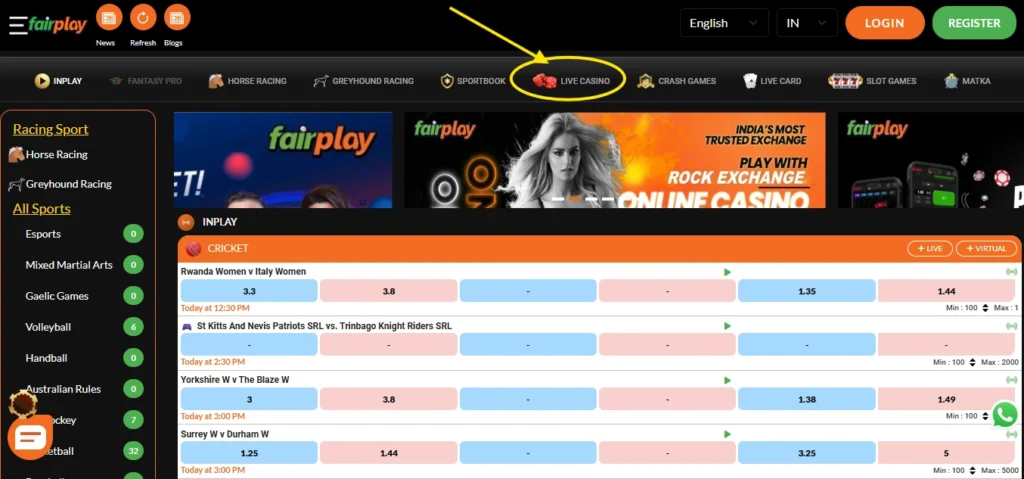Image resolution: width=1024 pixels, height=479 pixels.
Task: Open LIVE CASINO in the navigation bar
Action: point(571,81)
